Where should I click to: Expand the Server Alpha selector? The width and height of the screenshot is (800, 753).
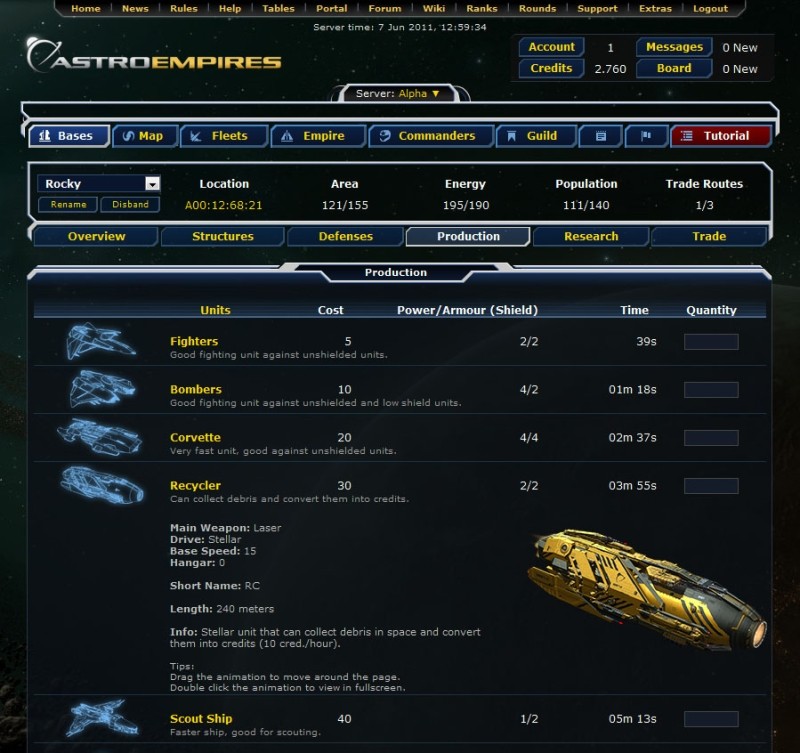point(397,94)
